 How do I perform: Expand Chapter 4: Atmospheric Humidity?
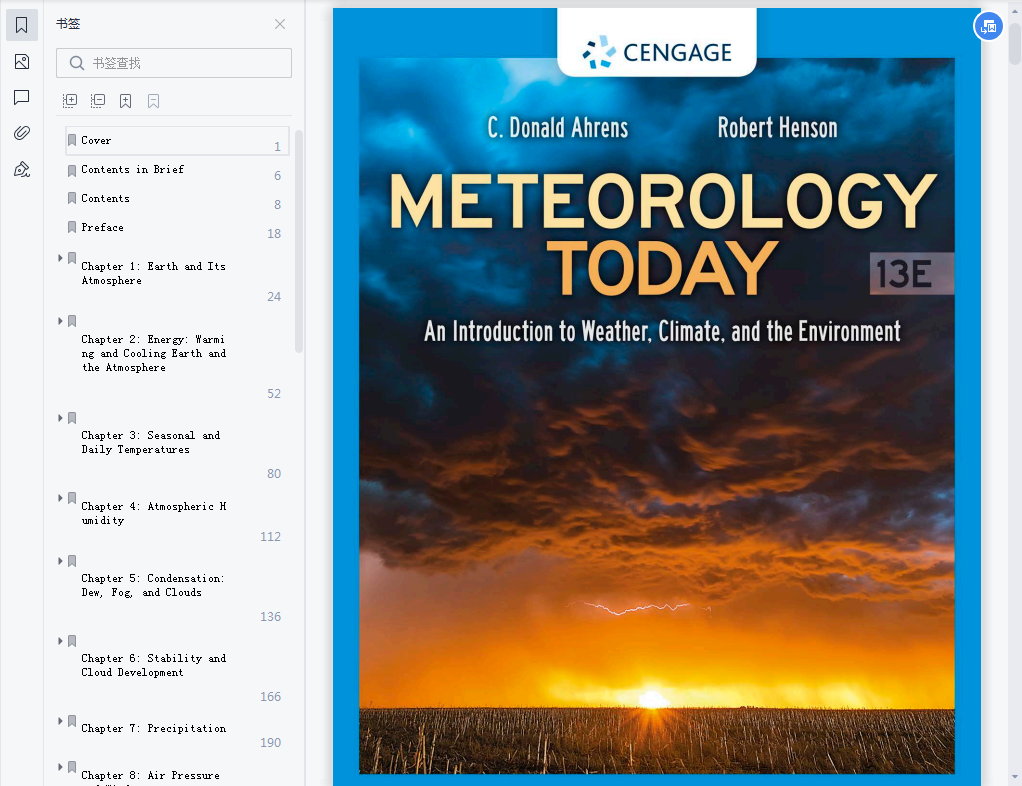[x=60, y=498]
